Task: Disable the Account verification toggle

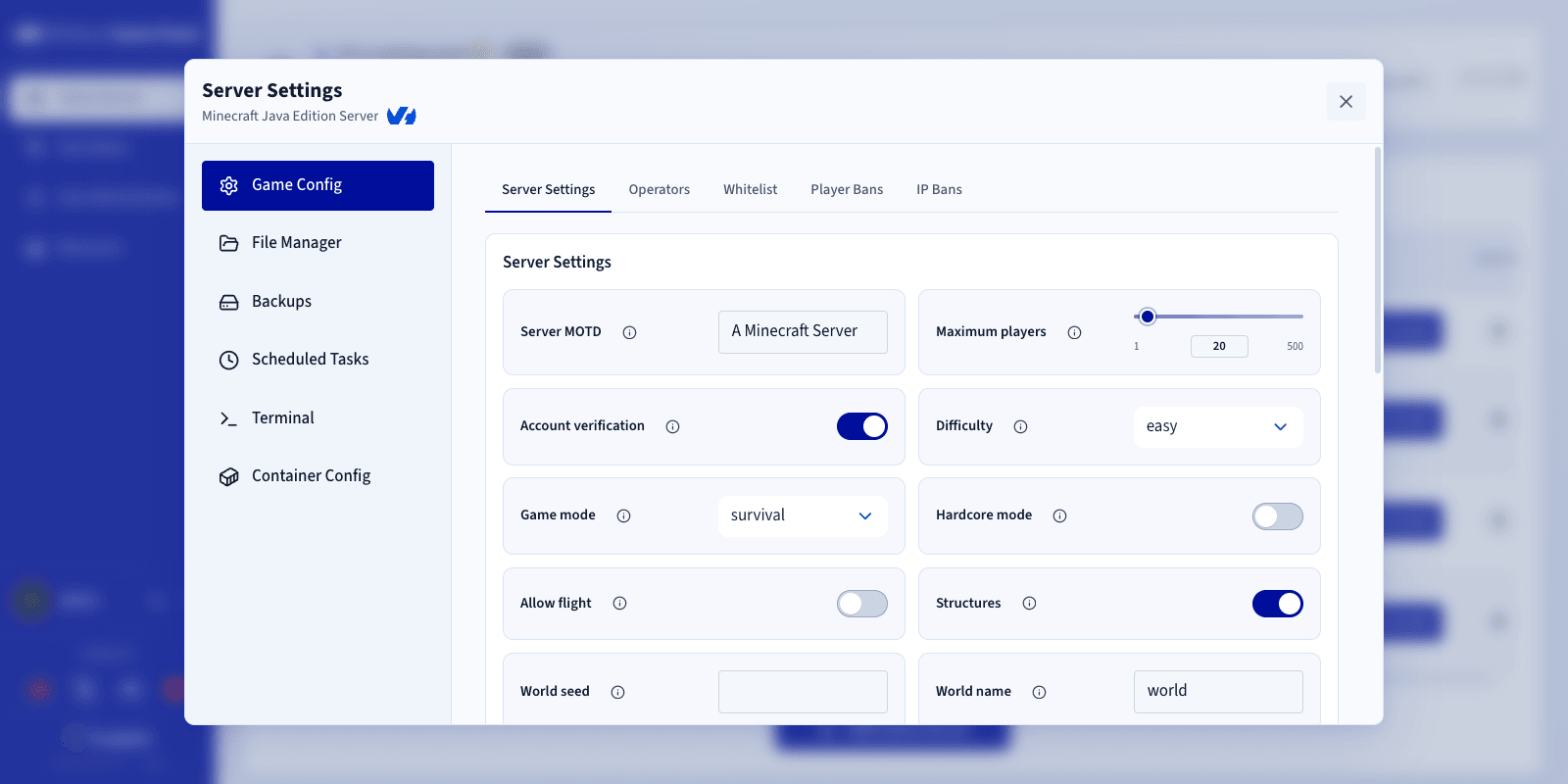Action: point(862,426)
